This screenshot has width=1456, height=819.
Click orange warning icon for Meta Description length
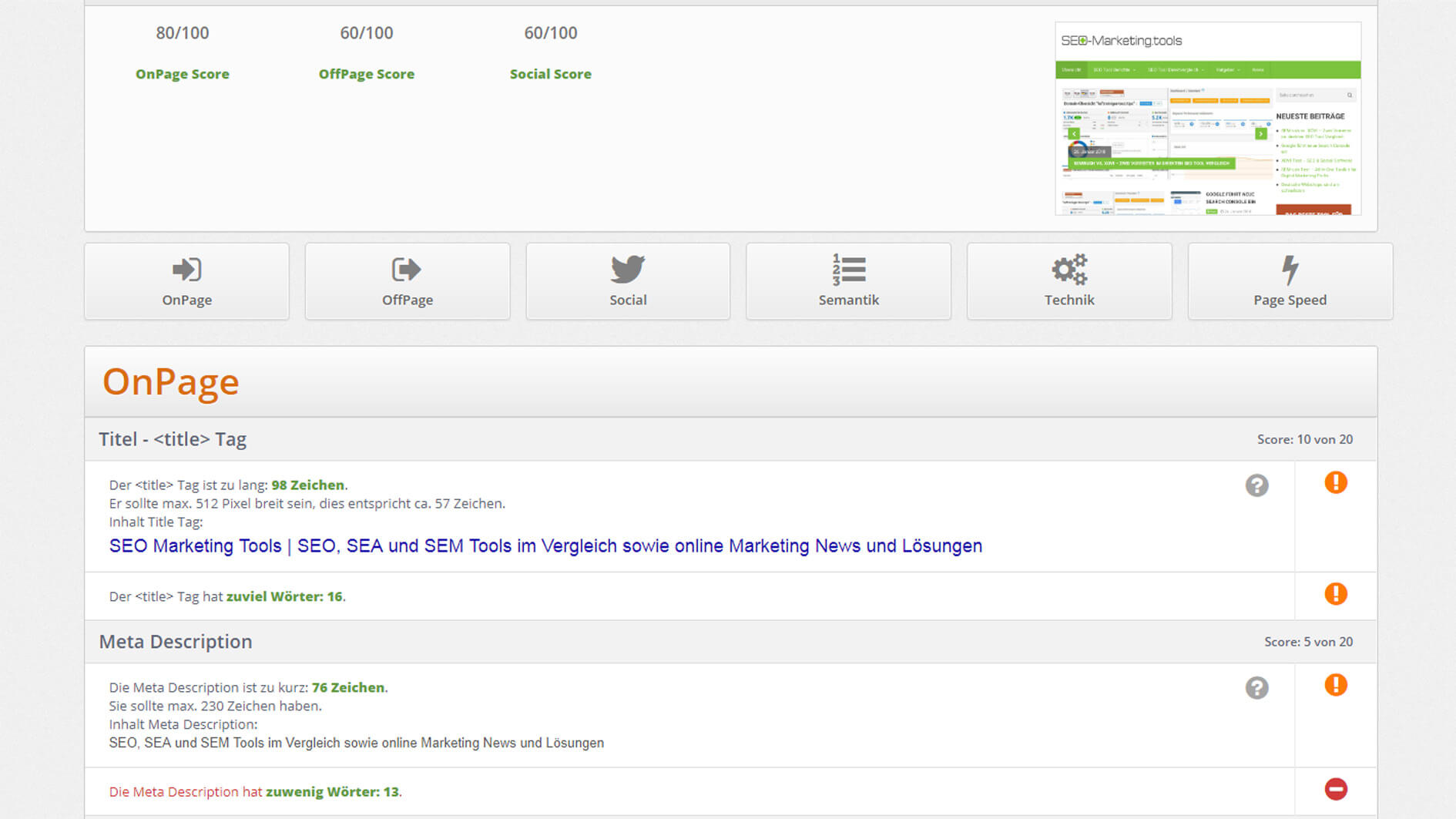[x=1335, y=685]
